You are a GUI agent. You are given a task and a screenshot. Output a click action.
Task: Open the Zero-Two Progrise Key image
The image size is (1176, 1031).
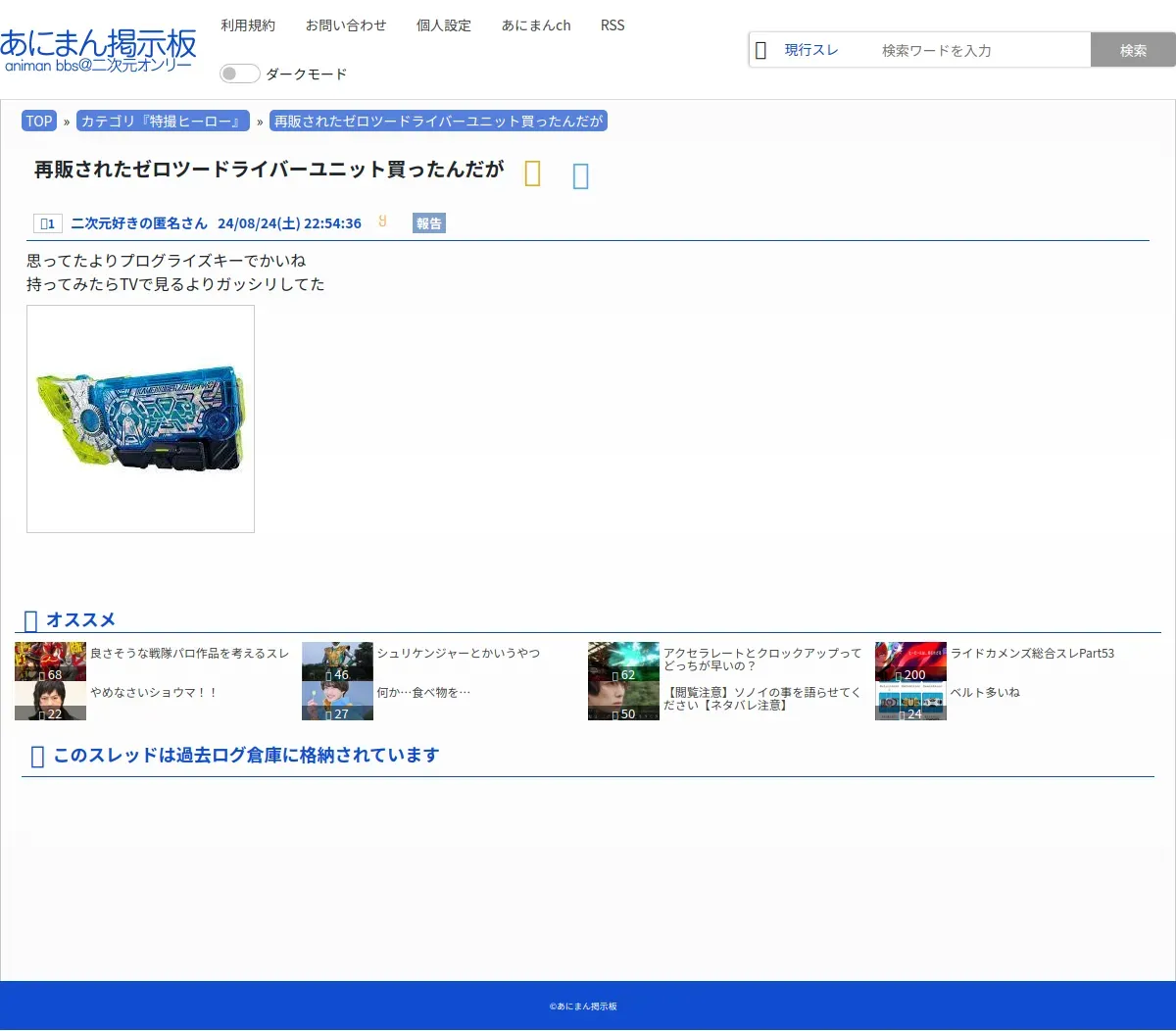click(x=140, y=418)
